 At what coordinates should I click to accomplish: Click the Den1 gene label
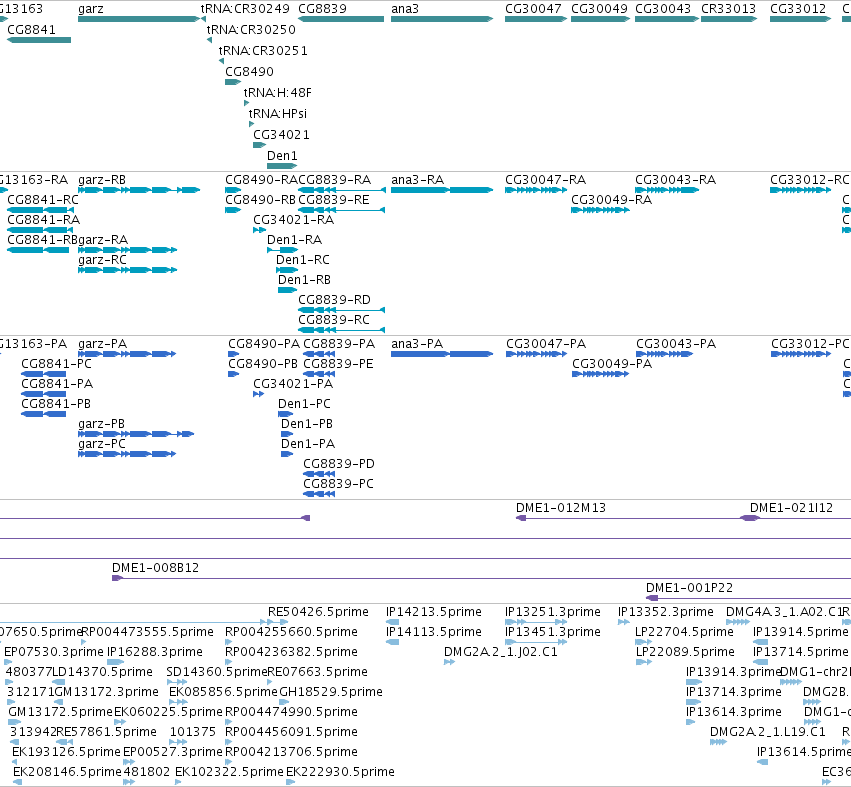[282, 156]
